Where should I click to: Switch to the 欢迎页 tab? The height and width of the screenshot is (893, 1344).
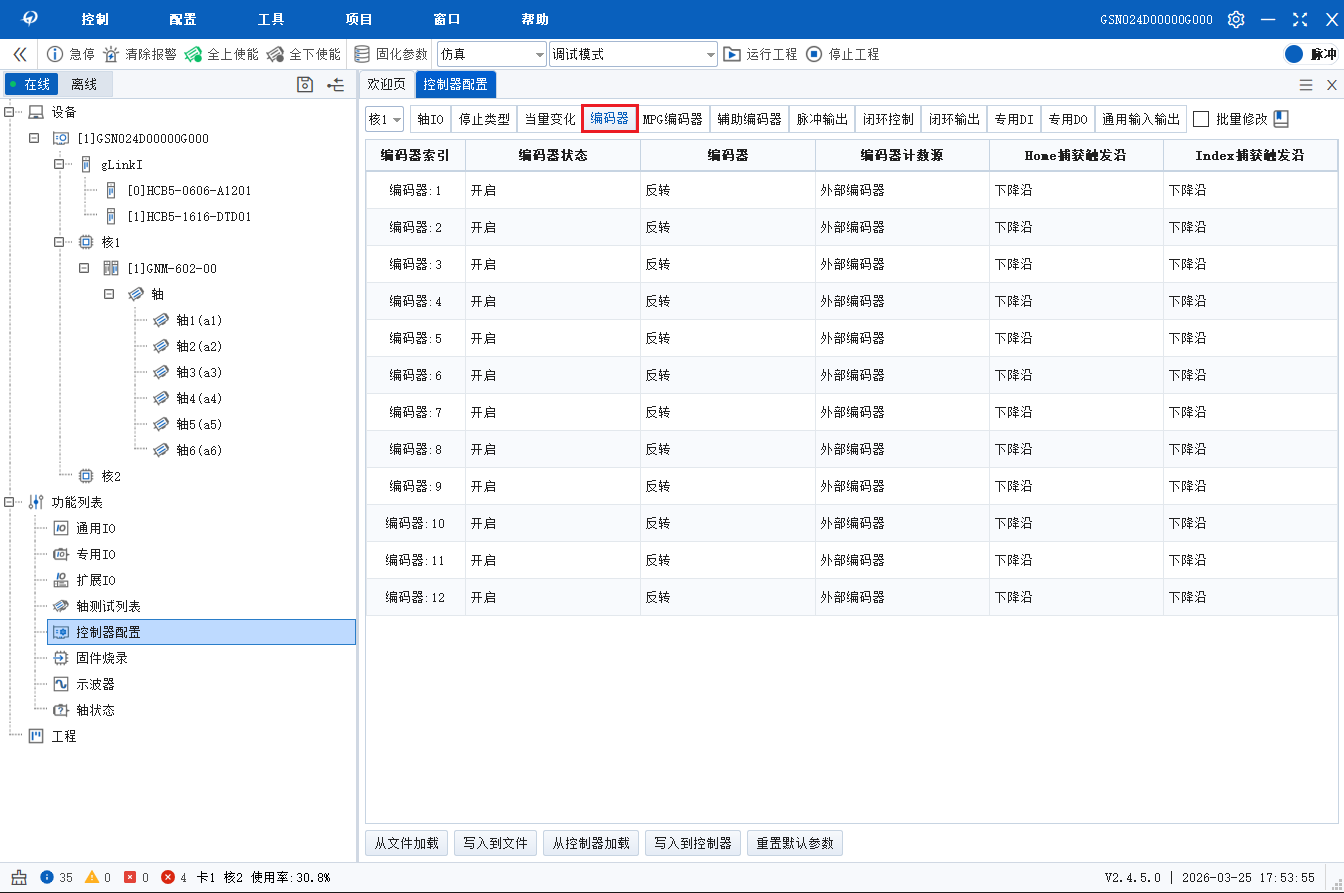pos(386,84)
